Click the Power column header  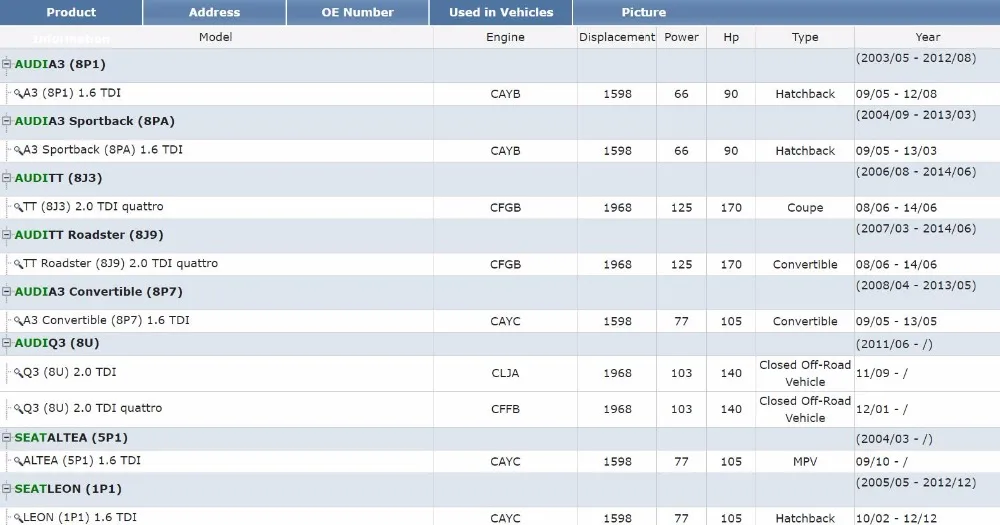681,37
